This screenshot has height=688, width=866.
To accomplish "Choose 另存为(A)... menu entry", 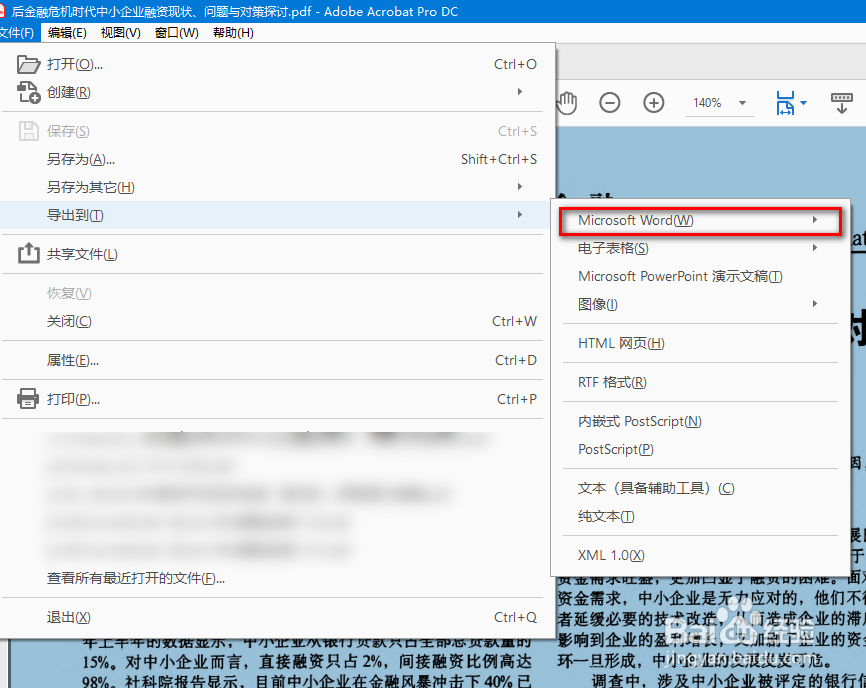I will point(276,160).
